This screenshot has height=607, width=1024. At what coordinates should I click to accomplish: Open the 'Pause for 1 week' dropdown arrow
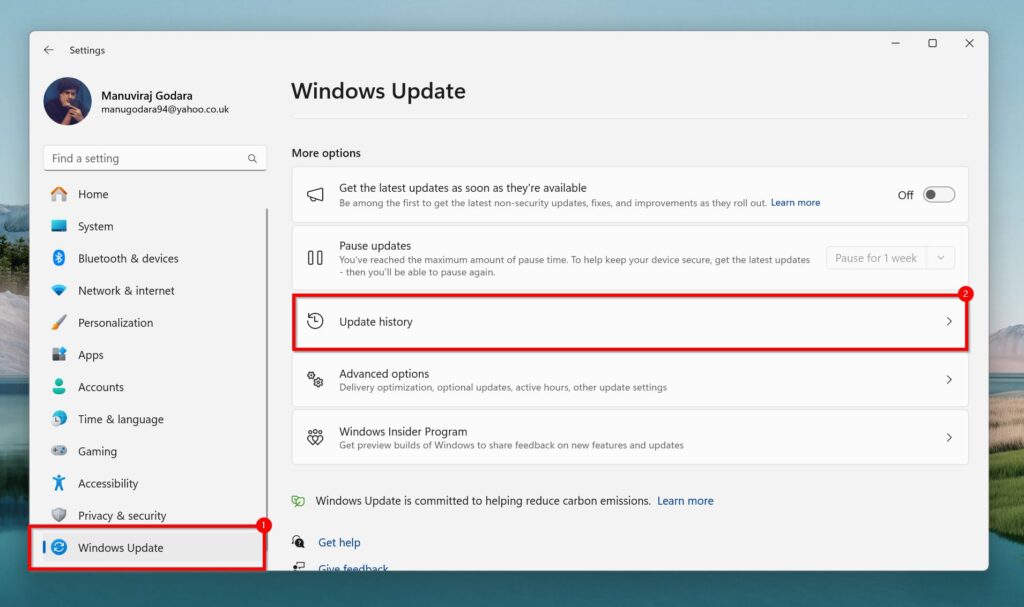(940, 258)
